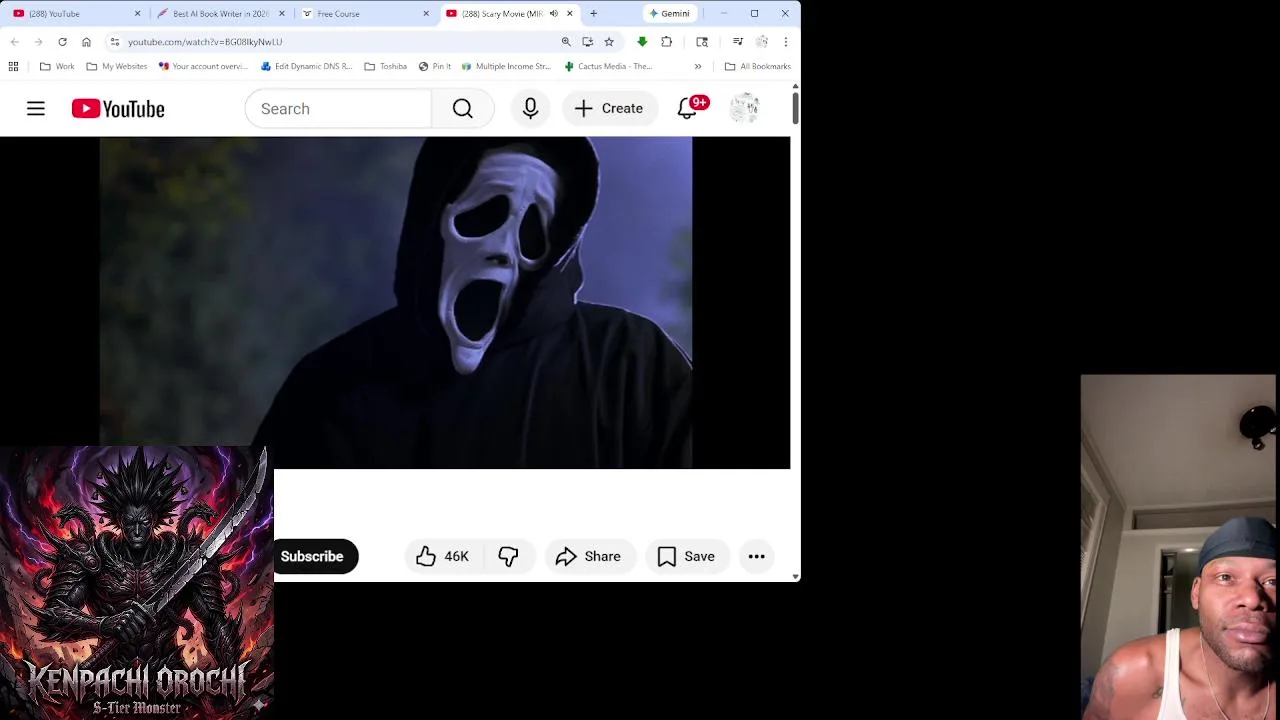The width and height of the screenshot is (1280, 720).
Task: Open Edit Dynamic DNS bookmark
Action: 306,66
